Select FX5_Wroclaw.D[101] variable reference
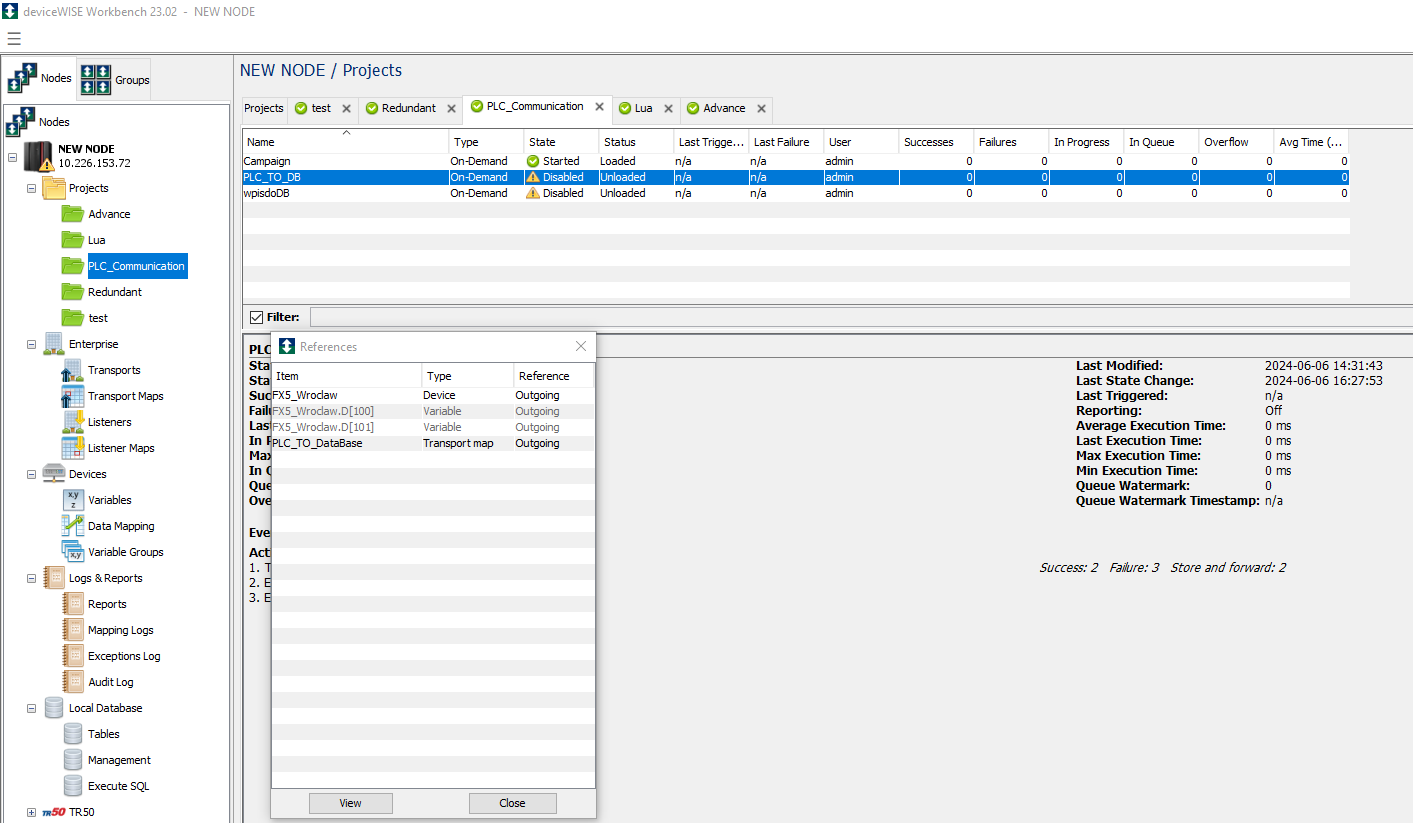The width and height of the screenshot is (1413, 823). [433, 427]
